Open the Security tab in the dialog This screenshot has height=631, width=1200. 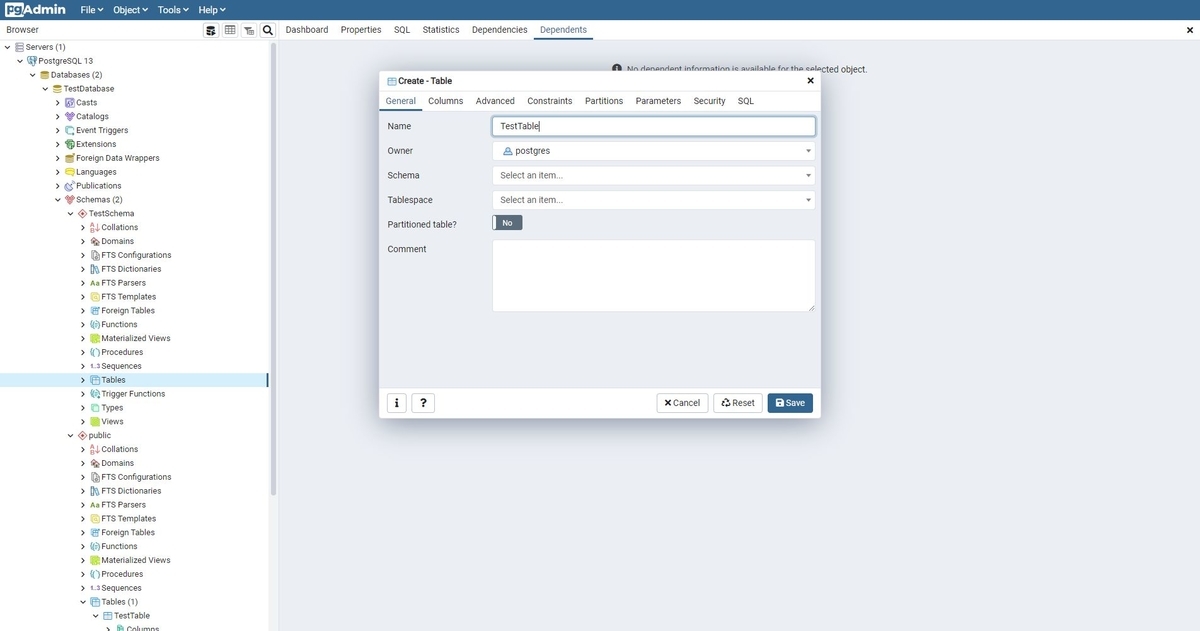pos(710,101)
